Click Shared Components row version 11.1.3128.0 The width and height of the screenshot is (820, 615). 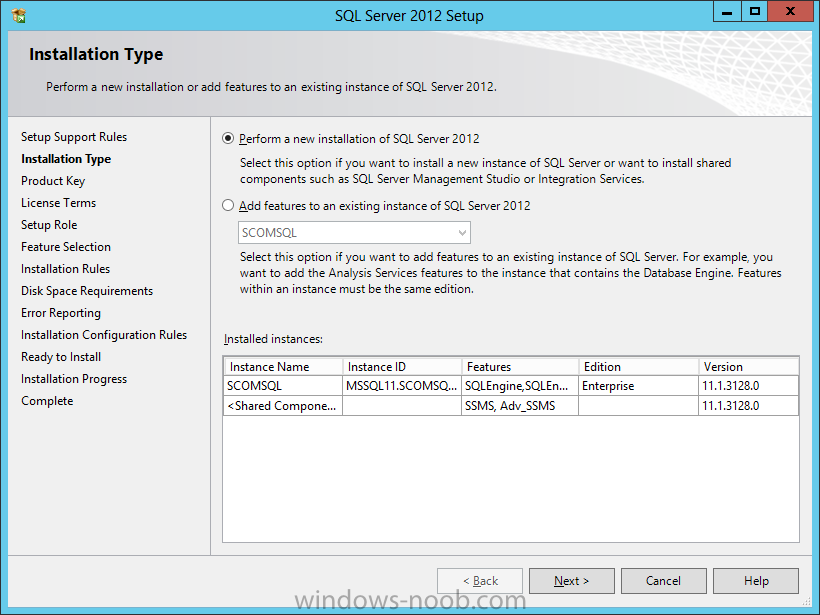(748, 406)
